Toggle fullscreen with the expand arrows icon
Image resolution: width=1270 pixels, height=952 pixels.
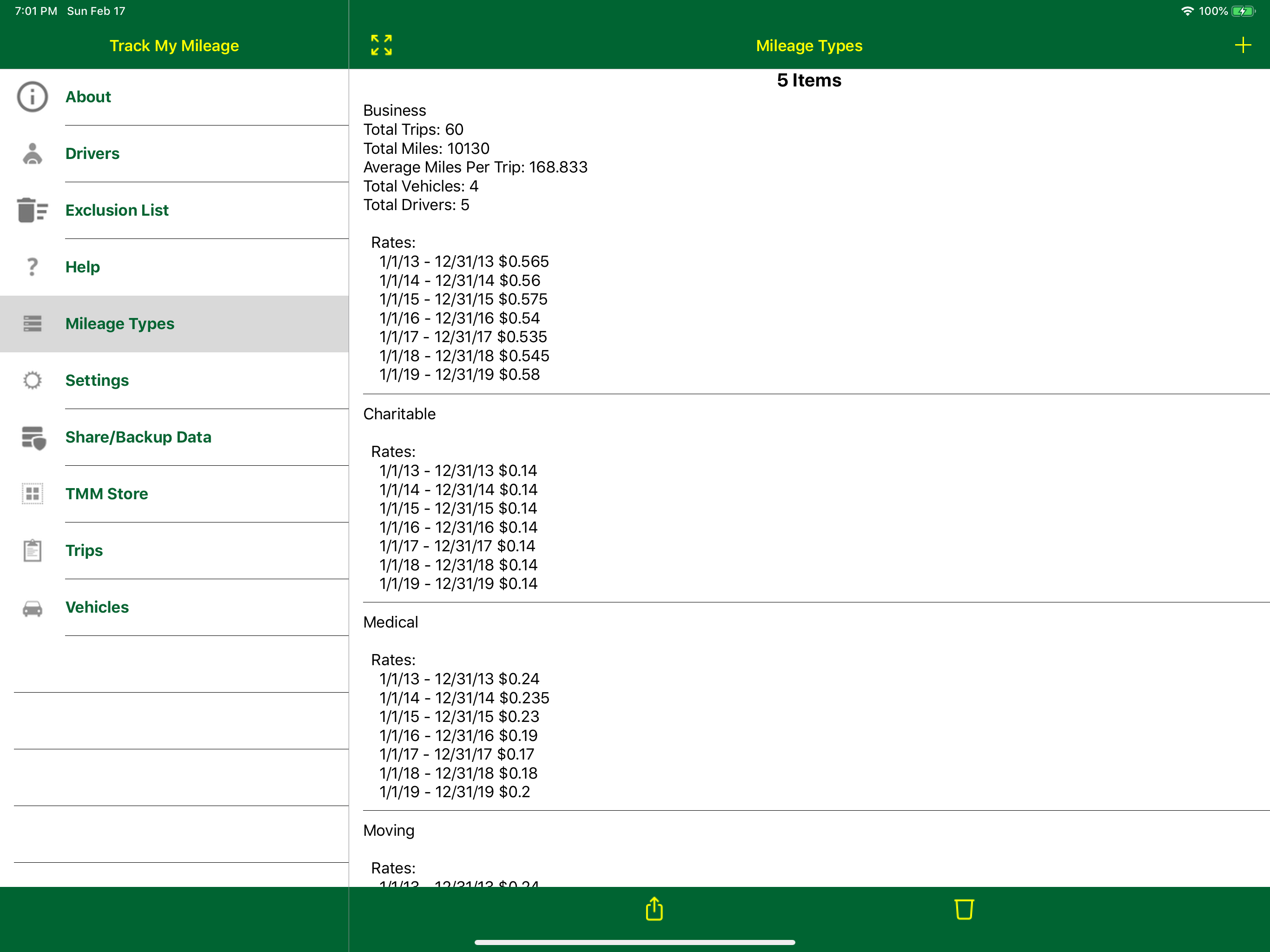381,45
